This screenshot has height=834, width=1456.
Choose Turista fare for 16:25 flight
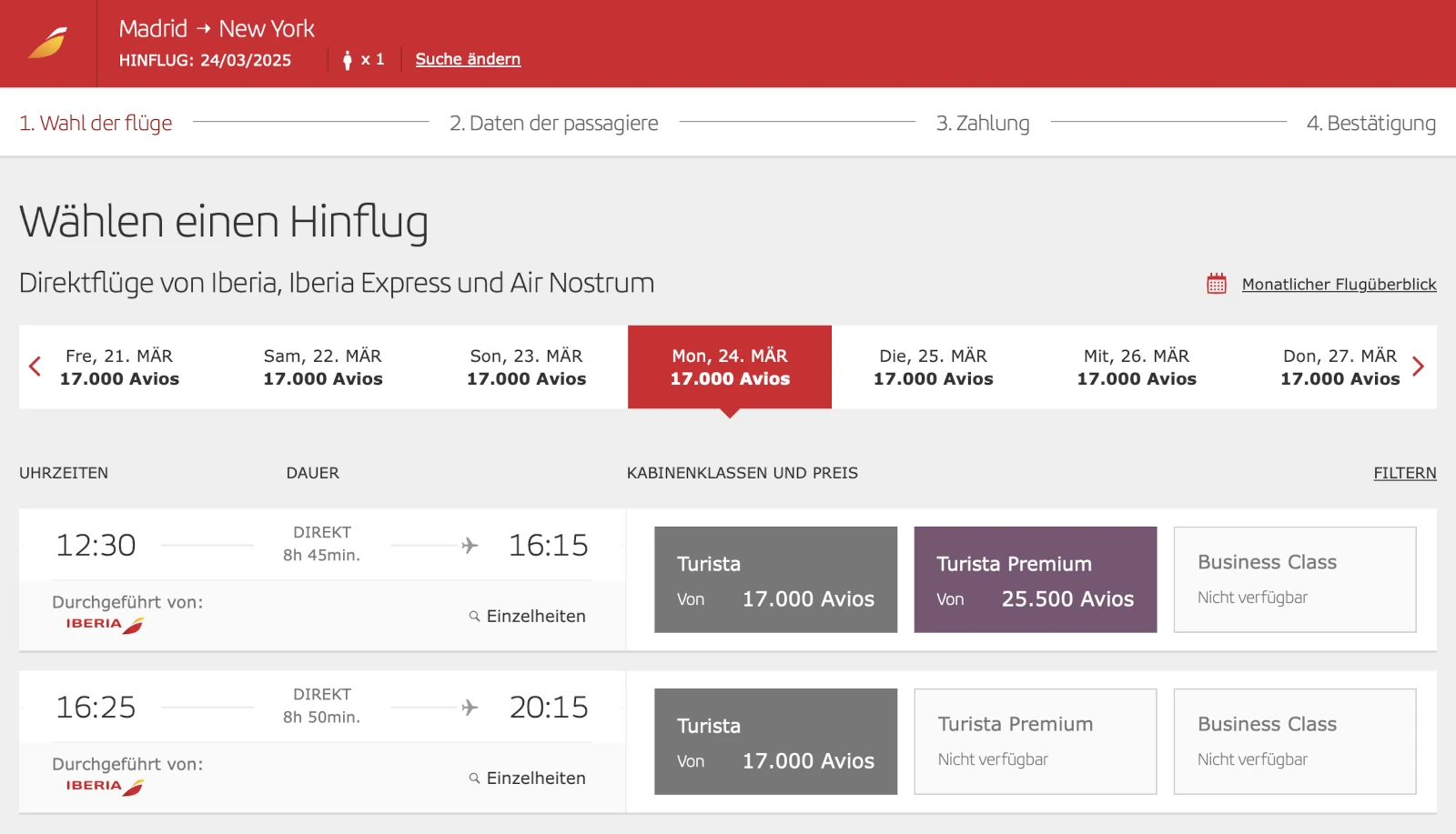[775, 741]
